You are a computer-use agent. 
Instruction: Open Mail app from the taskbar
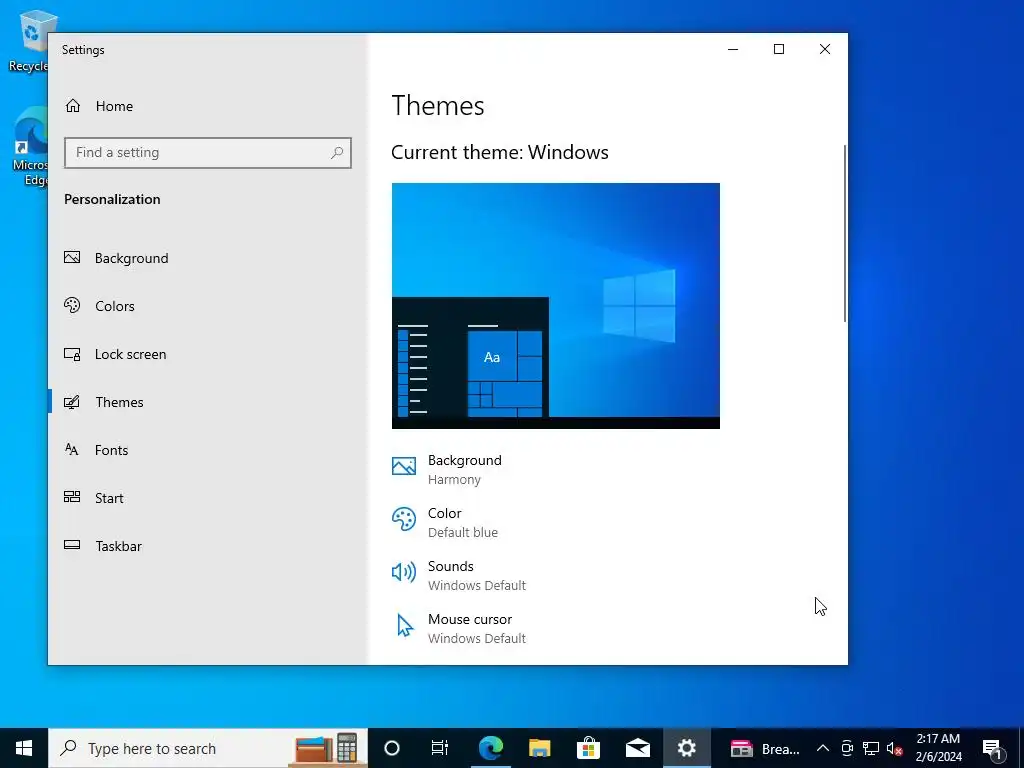637,748
